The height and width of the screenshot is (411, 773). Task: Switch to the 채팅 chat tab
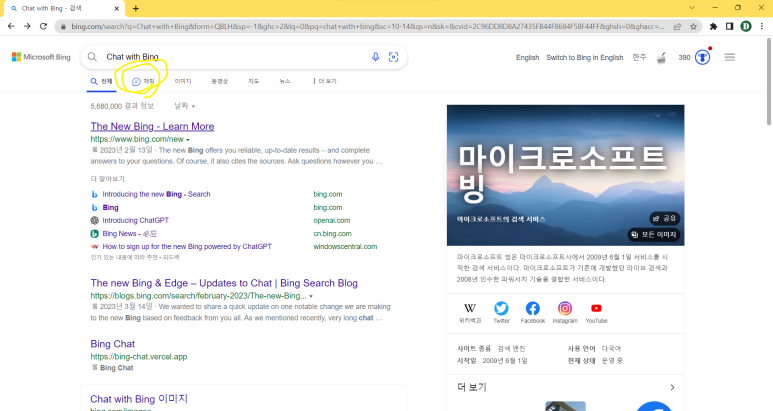tap(143, 81)
